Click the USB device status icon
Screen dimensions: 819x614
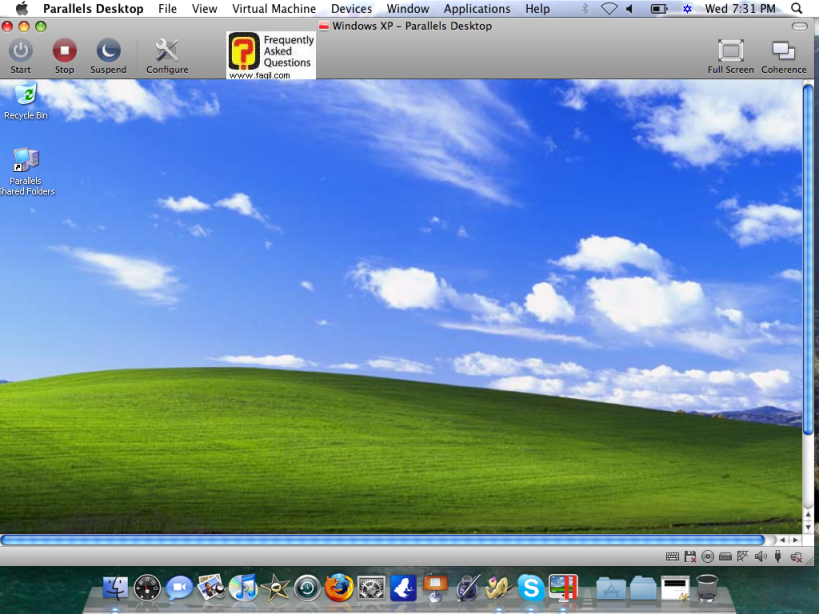click(778, 557)
